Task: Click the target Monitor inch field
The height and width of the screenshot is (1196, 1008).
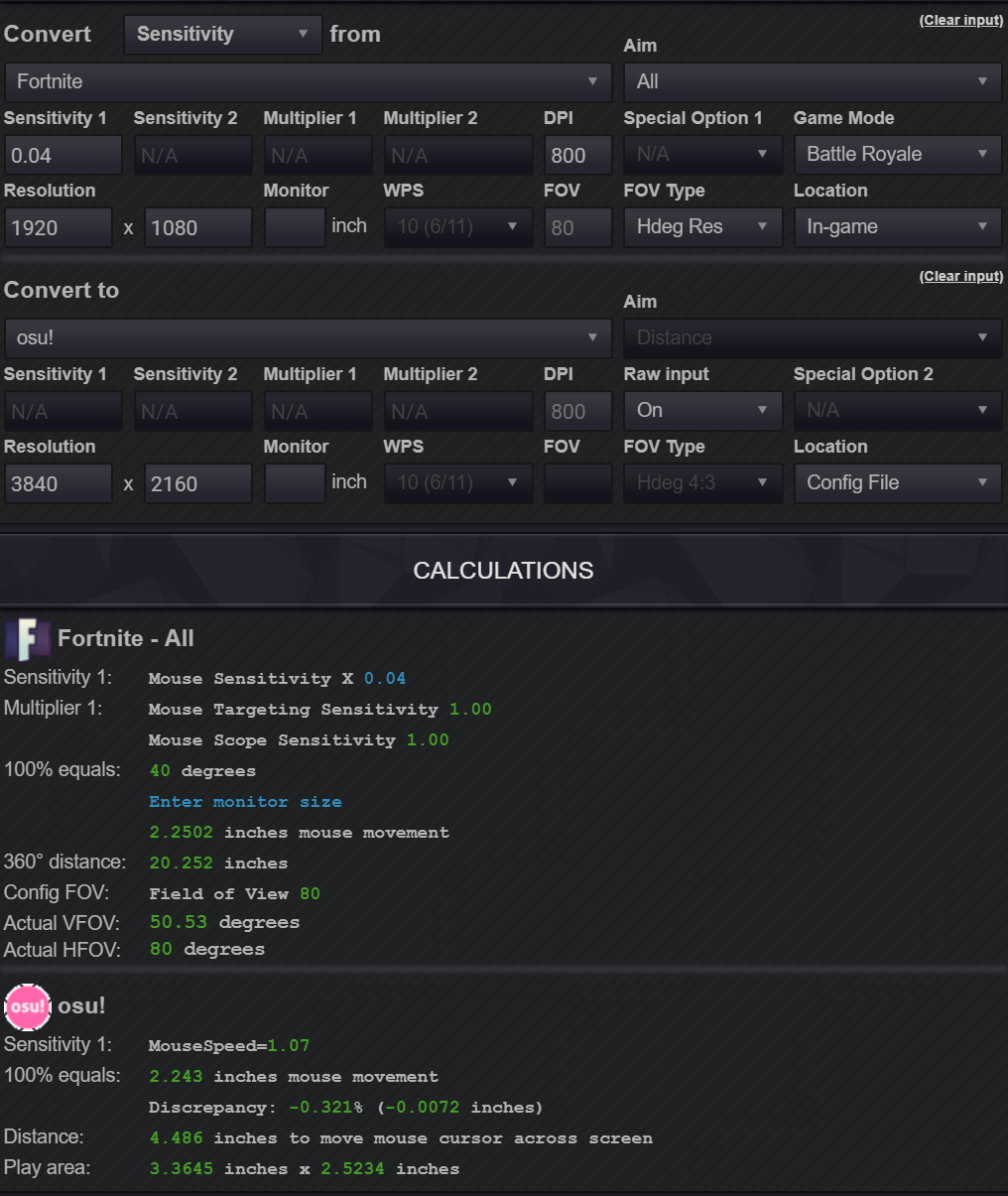Action: coord(295,484)
